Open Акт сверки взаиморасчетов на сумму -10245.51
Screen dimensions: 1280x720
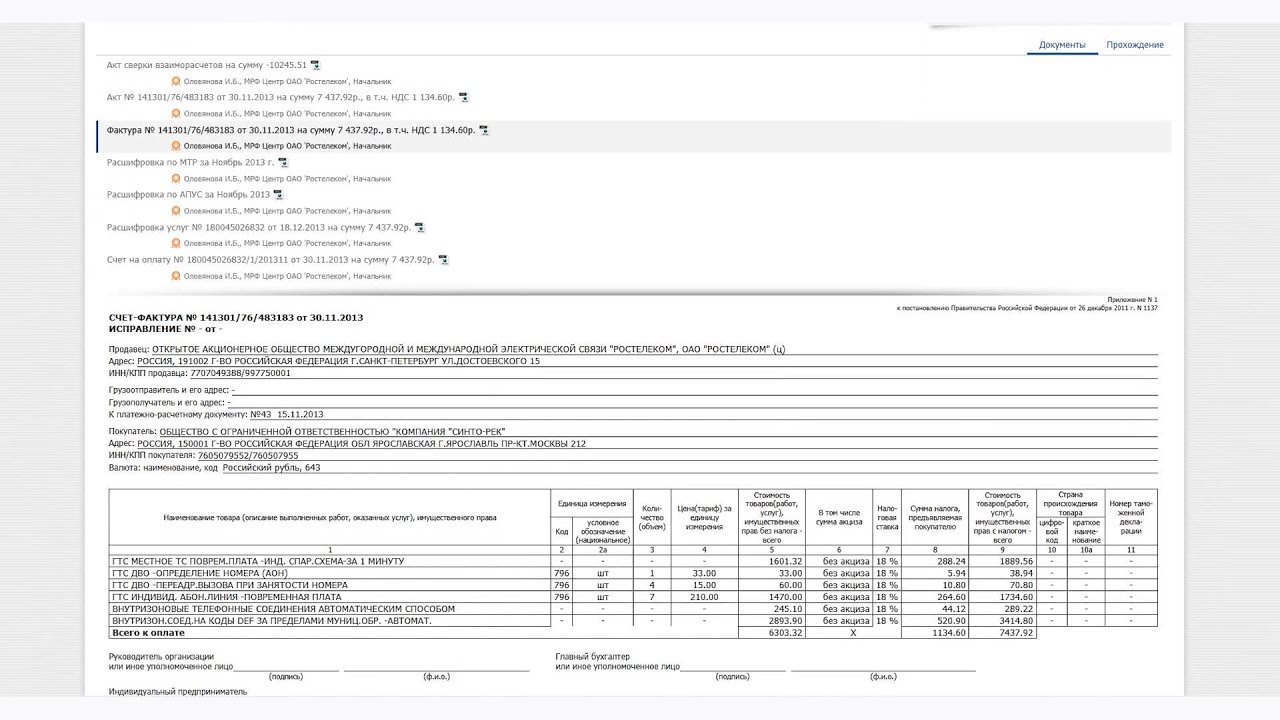click(x=207, y=65)
